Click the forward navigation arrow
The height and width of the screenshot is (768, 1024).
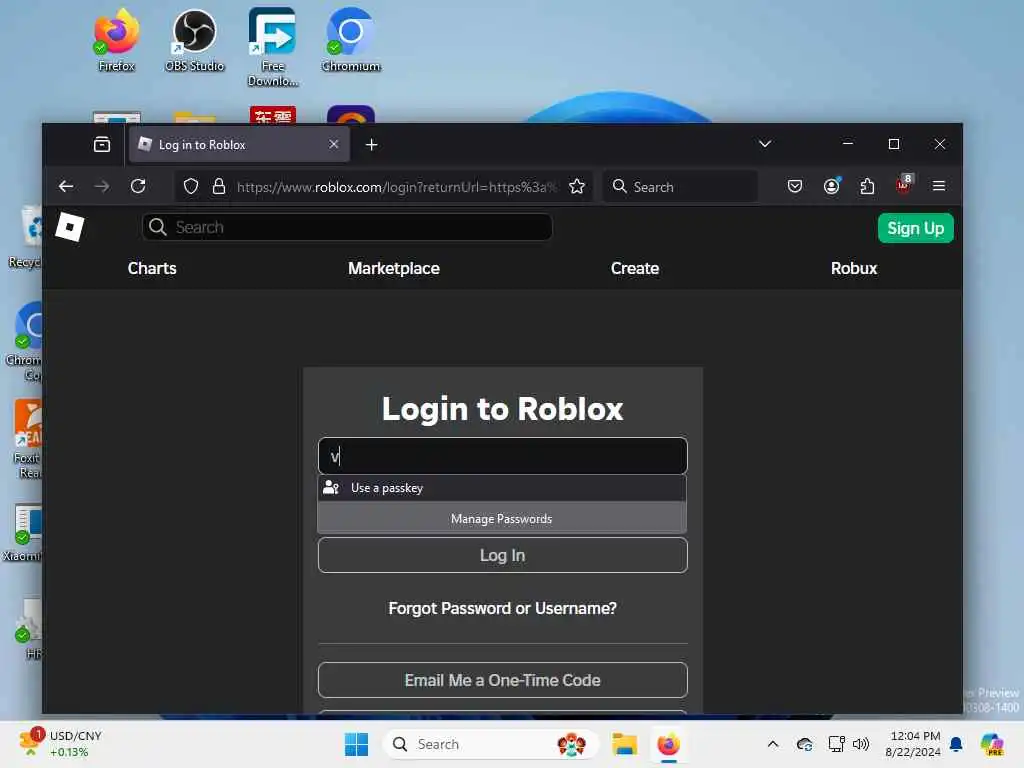102,187
